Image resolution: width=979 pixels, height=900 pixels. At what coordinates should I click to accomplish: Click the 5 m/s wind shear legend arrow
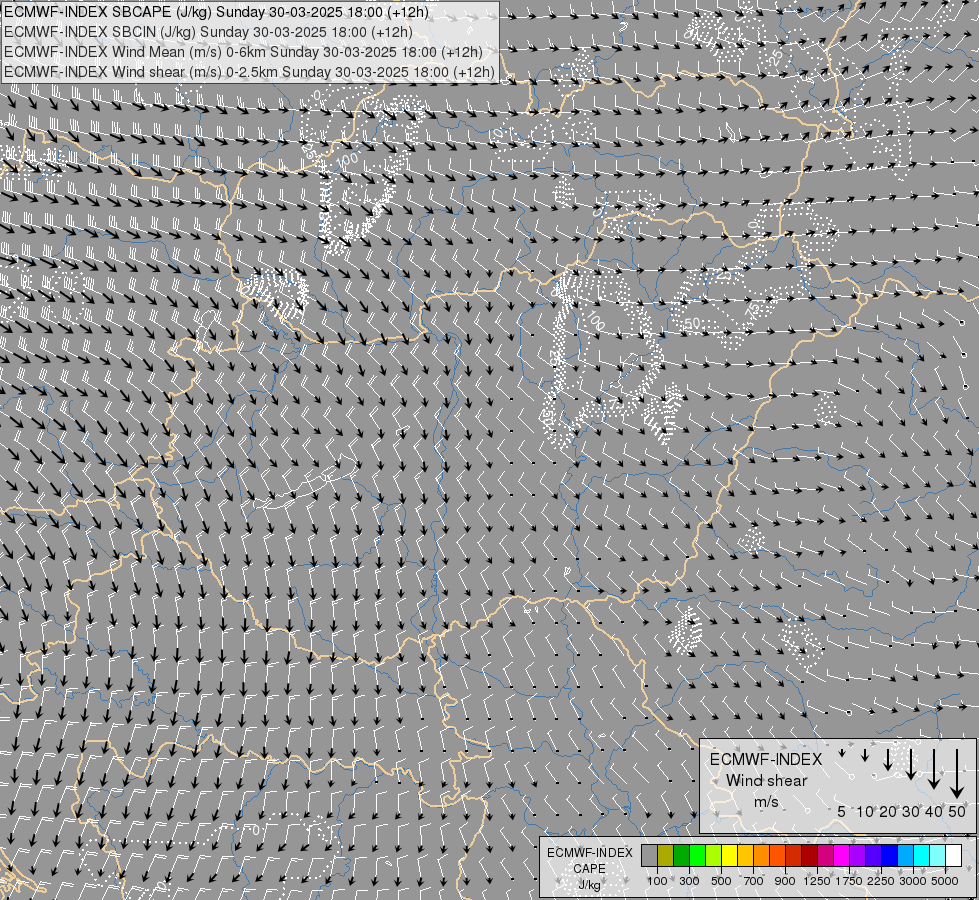(842, 753)
